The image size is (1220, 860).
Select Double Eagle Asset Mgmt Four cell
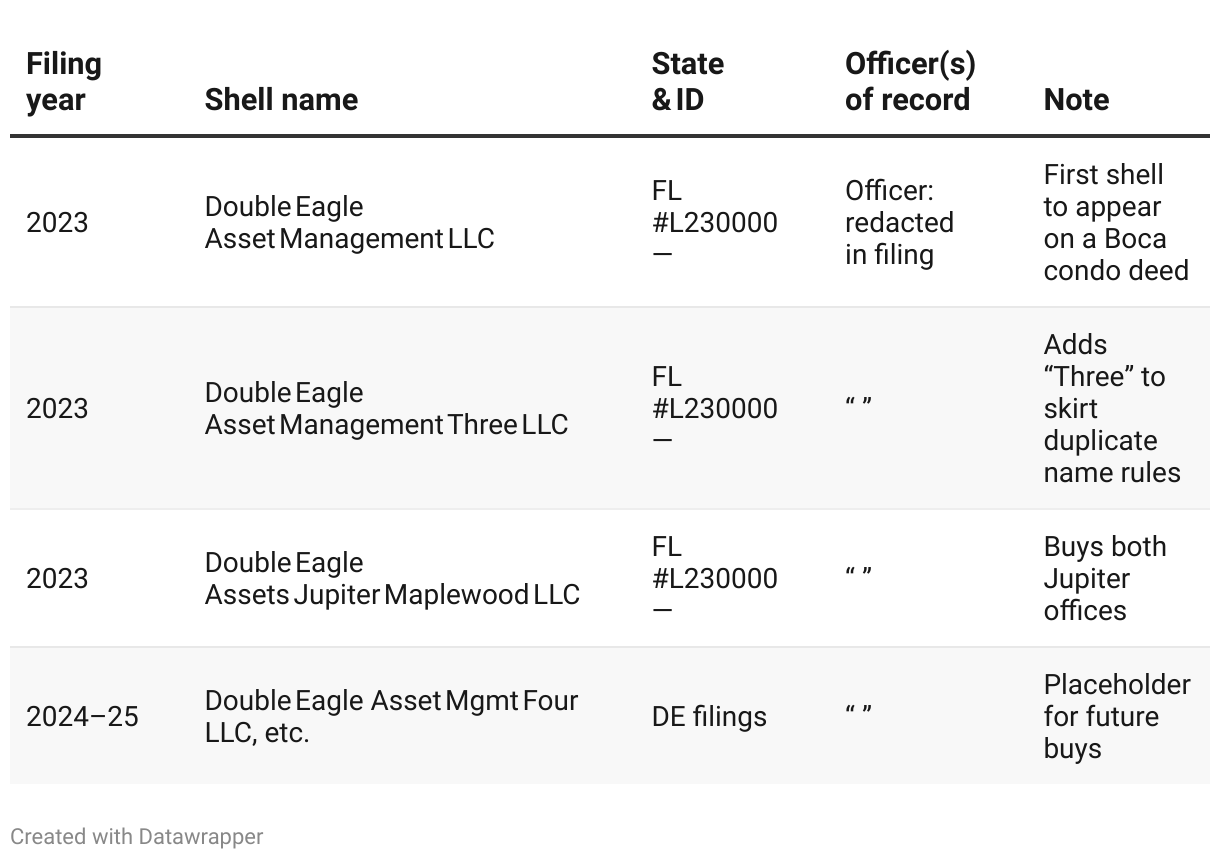click(x=391, y=716)
